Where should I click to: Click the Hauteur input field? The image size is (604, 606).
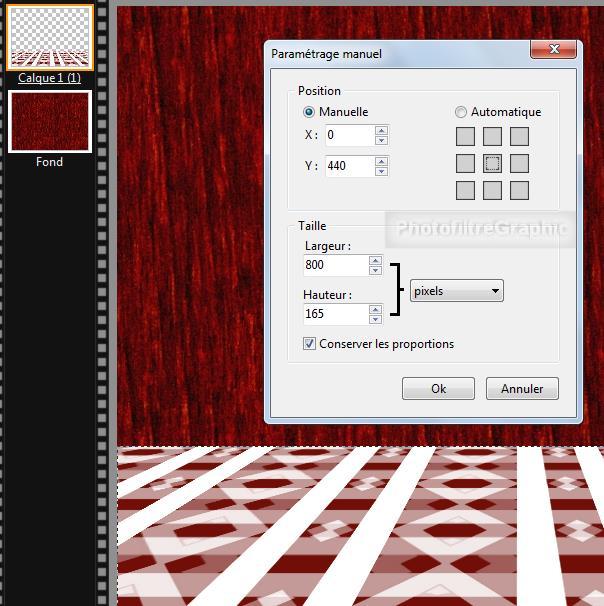pyautogui.click(x=336, y=314)
